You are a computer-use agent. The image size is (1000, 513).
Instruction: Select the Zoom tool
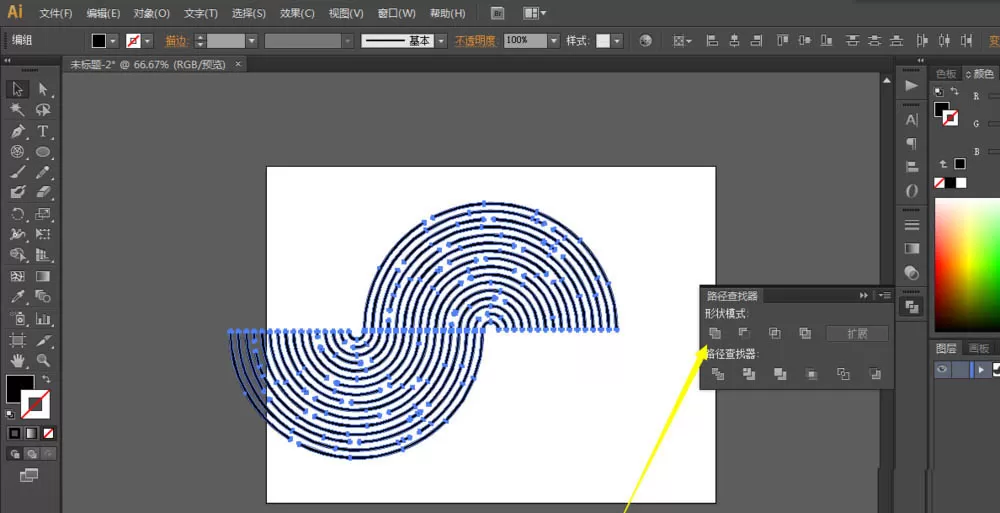point(43,361)
